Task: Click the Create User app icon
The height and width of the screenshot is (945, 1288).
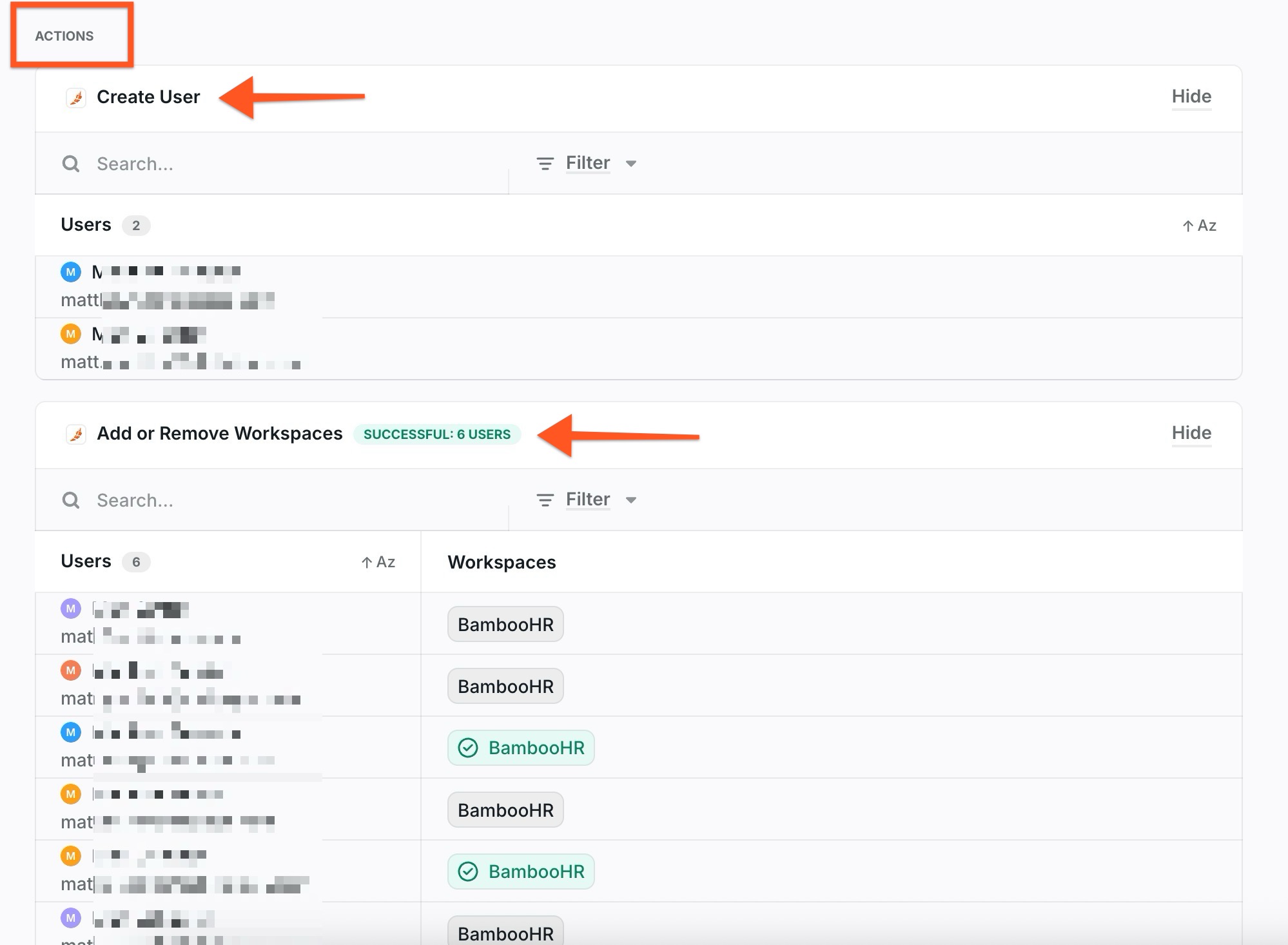Action: click(x=76, y=98)
